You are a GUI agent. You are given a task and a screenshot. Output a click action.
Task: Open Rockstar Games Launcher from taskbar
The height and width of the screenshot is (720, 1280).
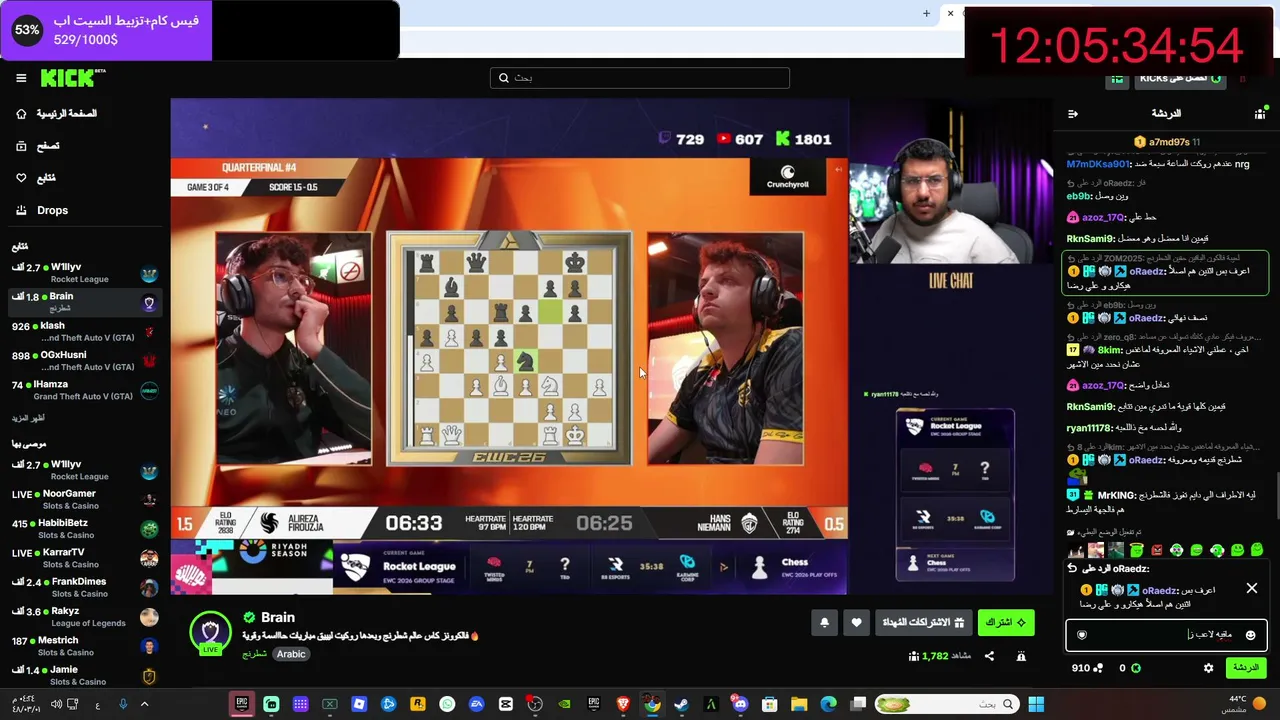point(418,704)
